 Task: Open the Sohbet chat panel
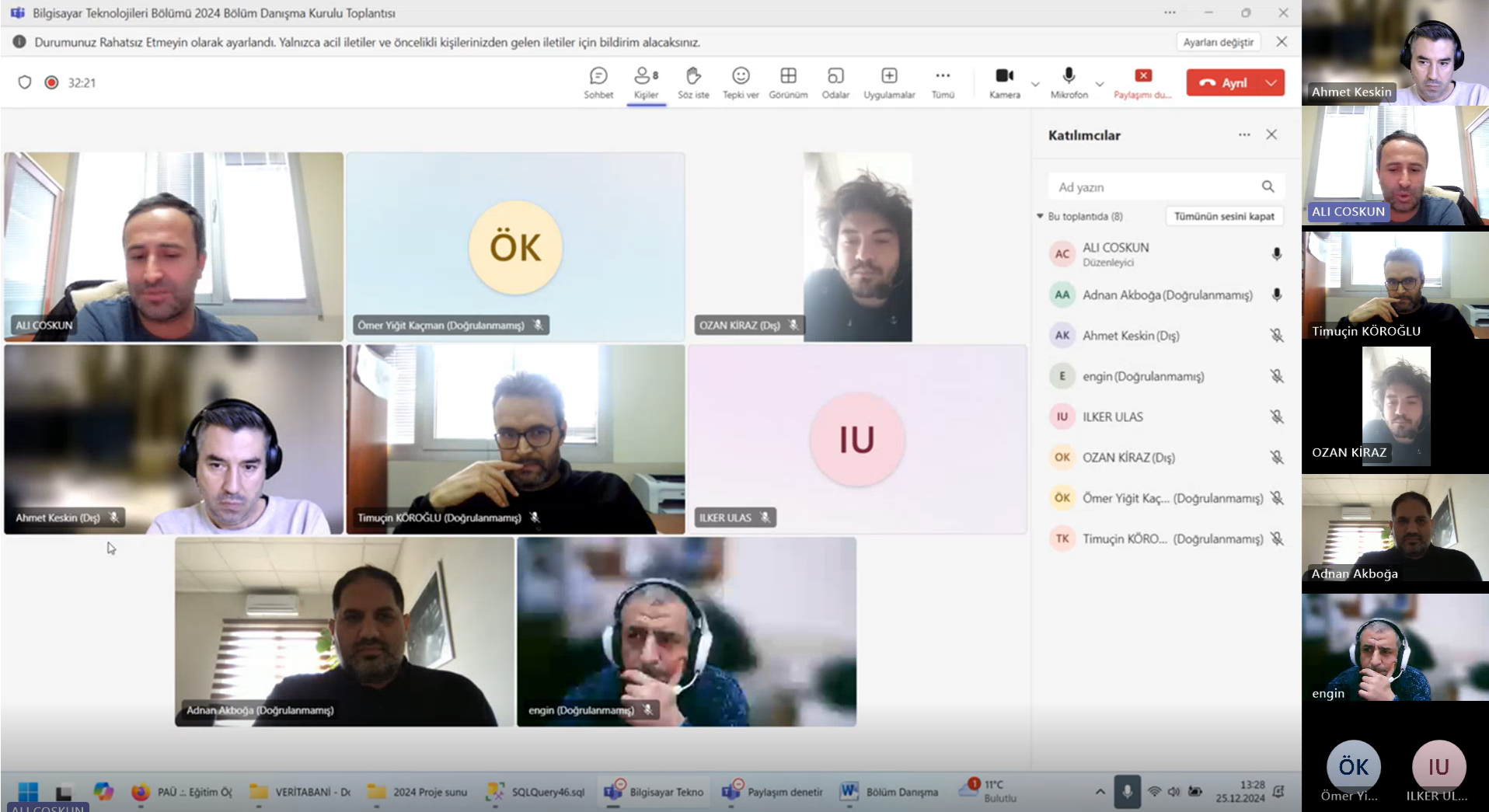598,82
